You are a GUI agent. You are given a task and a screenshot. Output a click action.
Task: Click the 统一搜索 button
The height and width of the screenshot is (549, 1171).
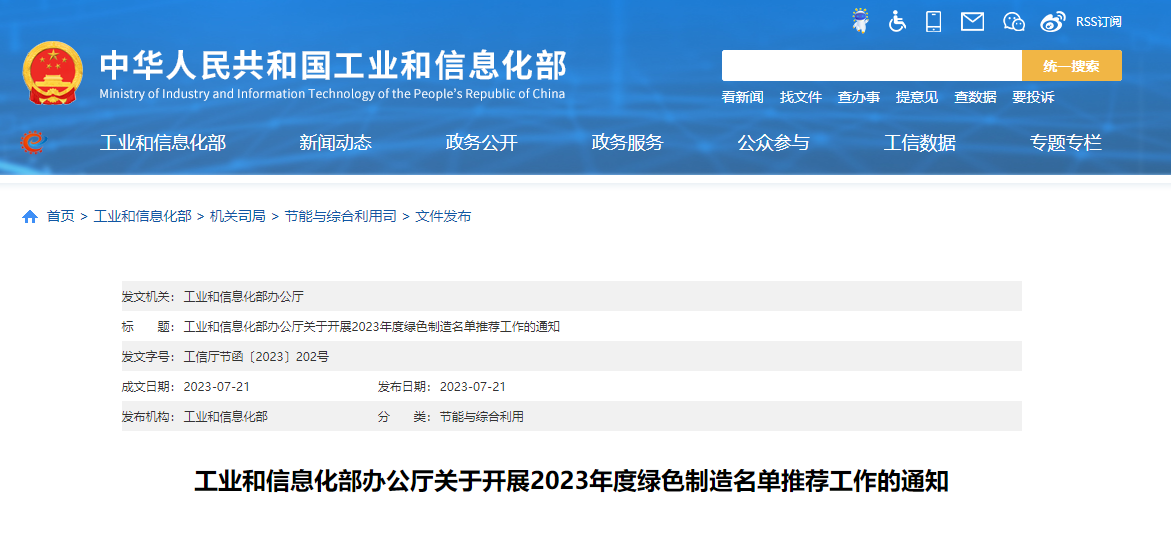click(x=1072, y=66)
